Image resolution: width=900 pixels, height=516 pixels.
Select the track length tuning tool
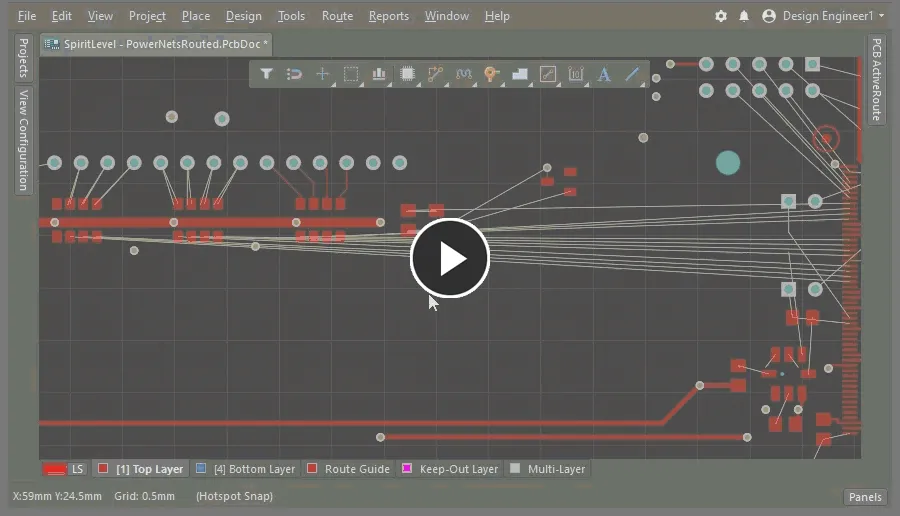click(464, 74)
